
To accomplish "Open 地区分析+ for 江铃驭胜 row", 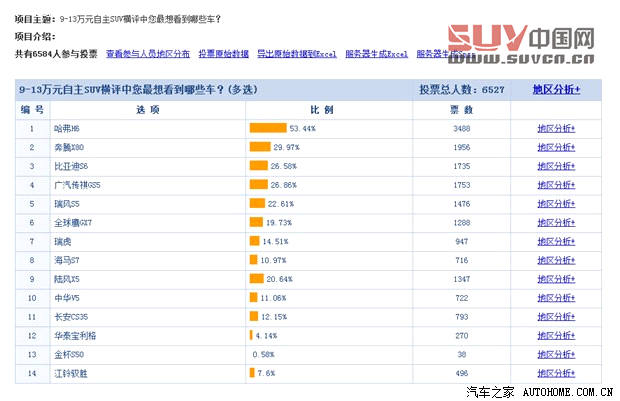I will 556,373.
